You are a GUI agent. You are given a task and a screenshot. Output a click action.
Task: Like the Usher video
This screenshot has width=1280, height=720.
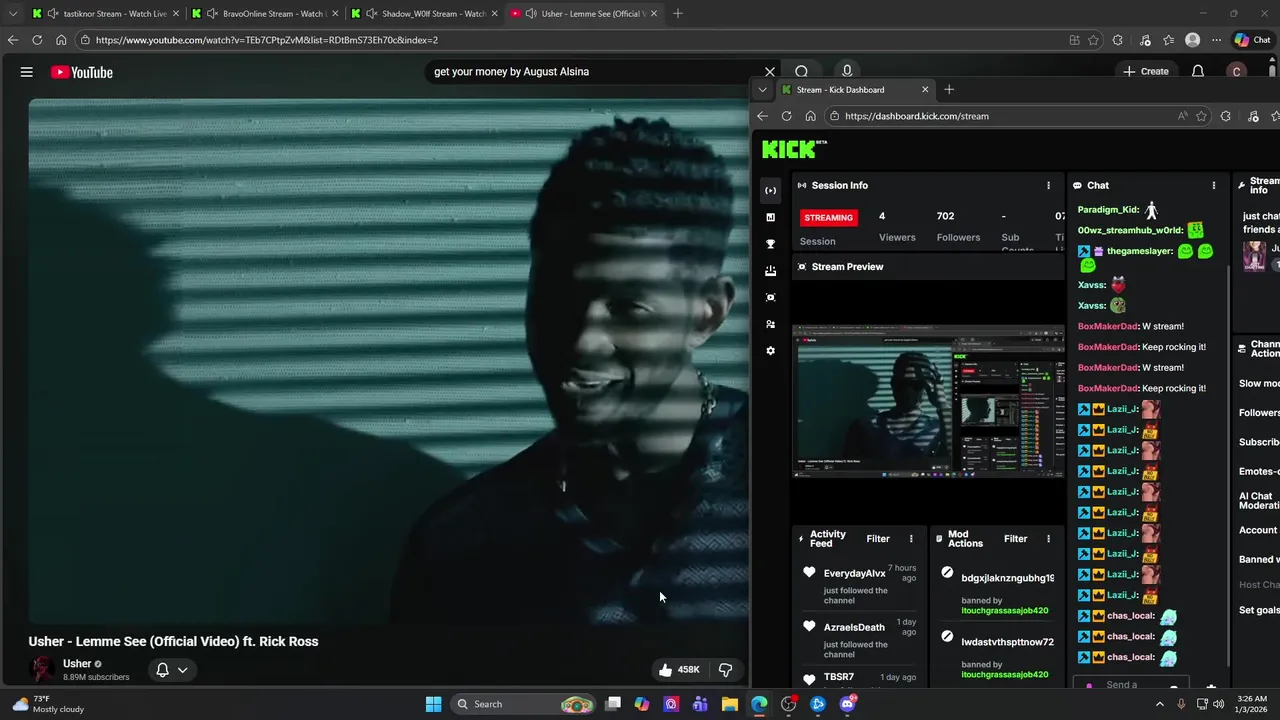(x=678, y=670)
